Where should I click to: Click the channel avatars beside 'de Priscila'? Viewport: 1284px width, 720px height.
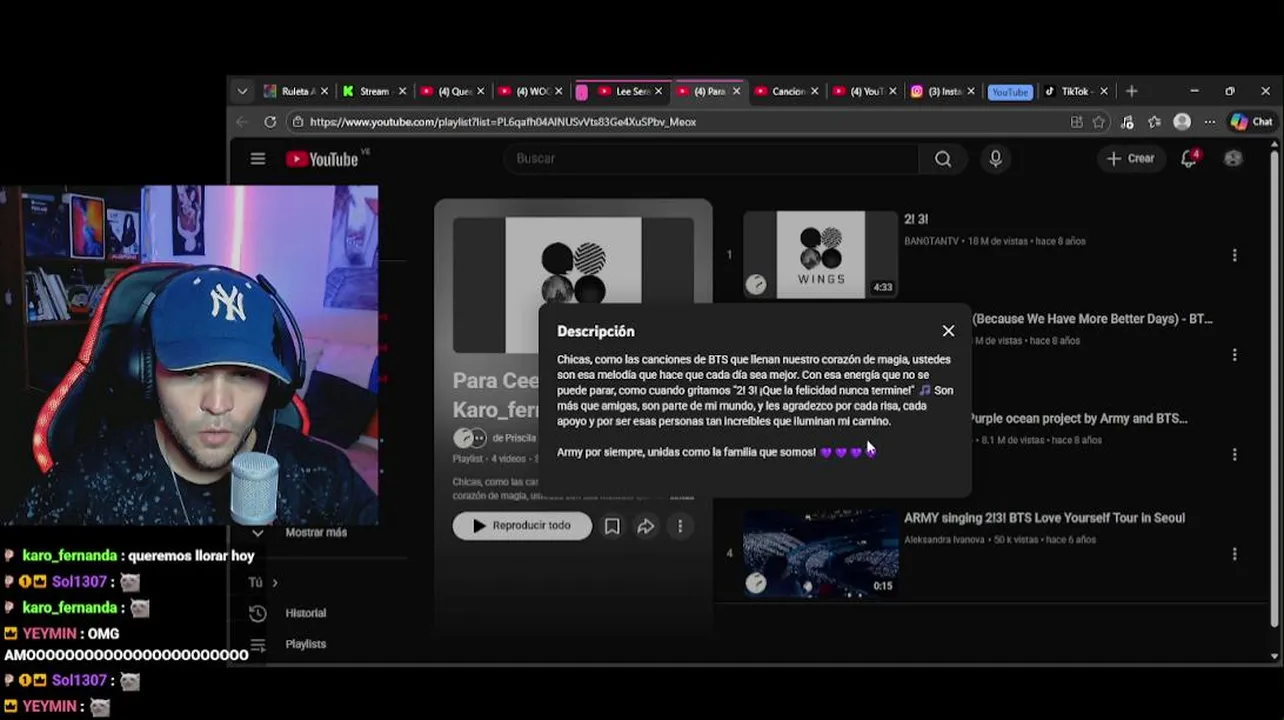(x=470, y=438)
